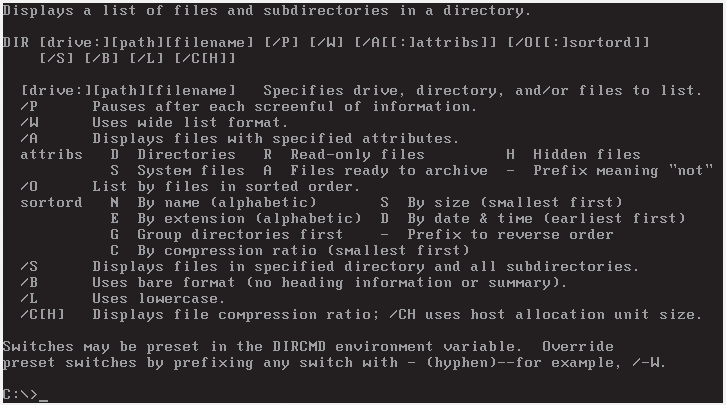726x405 pixels.
Task: Click the /A attributes switch label
Action: 29,139
